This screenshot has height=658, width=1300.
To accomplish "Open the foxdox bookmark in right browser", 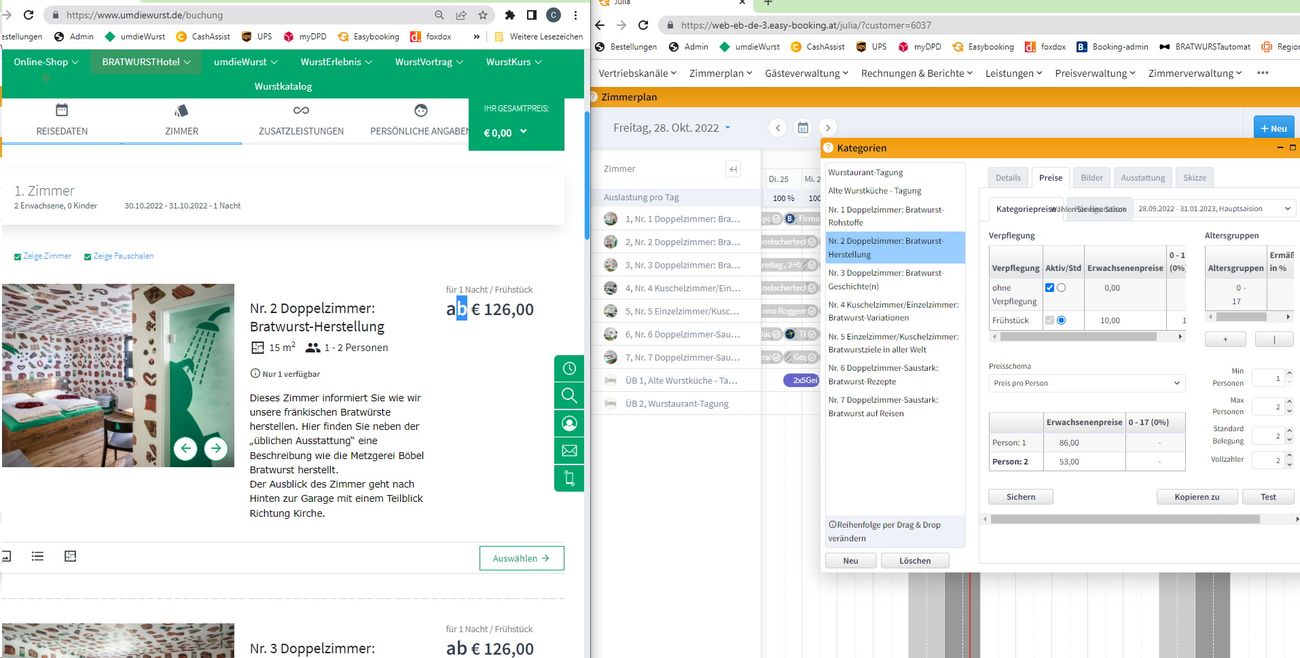I will tap(1046, 46).
